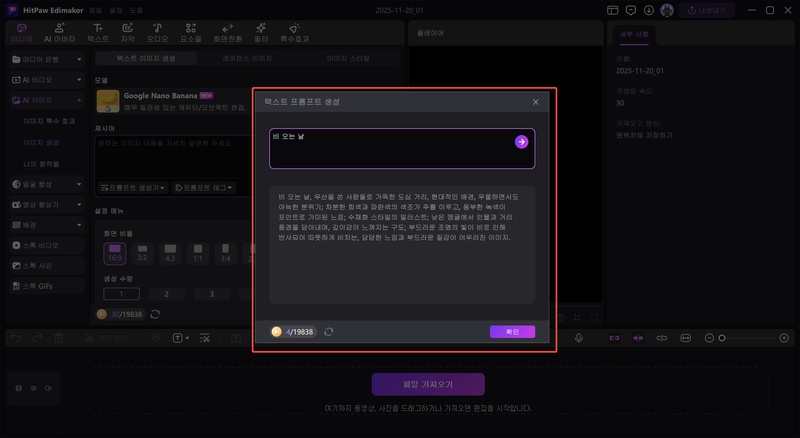Open the 프롬프트 태그 dropdown

point(204,188)
